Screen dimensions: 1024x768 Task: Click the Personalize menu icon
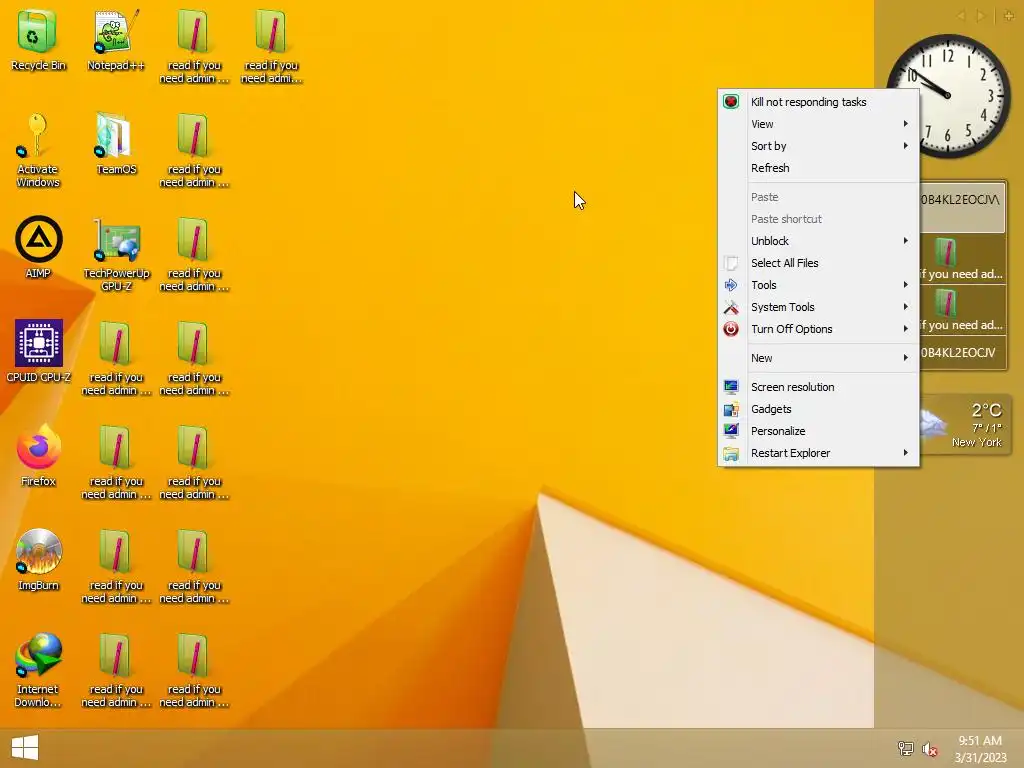tap(731, 431)
